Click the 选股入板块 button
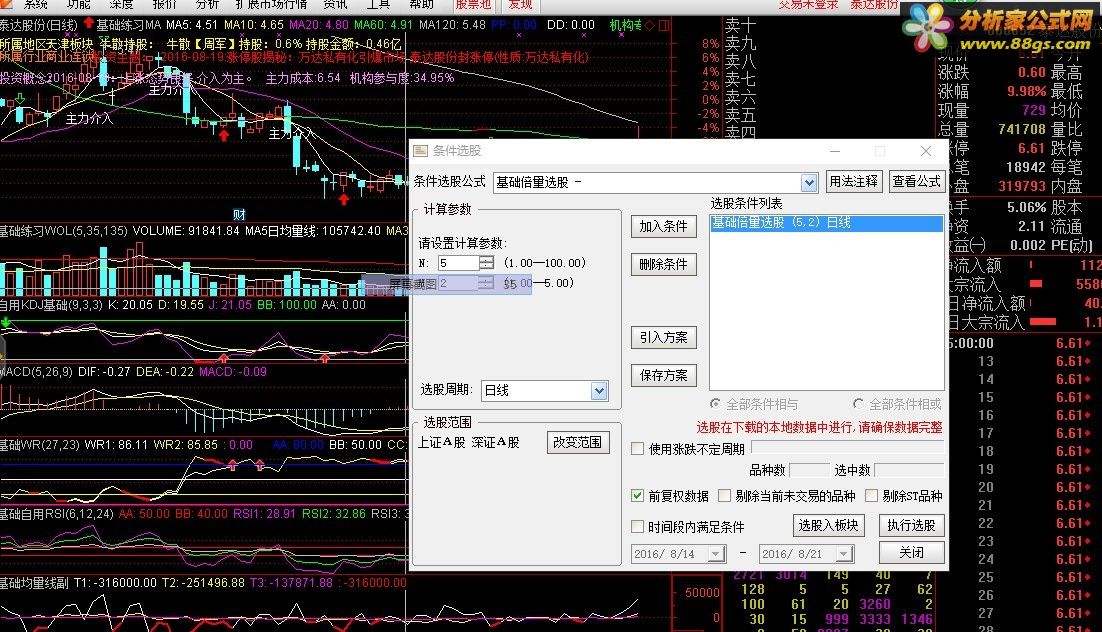The height and width of the screenshot is (632, 1102). (828, 525)
